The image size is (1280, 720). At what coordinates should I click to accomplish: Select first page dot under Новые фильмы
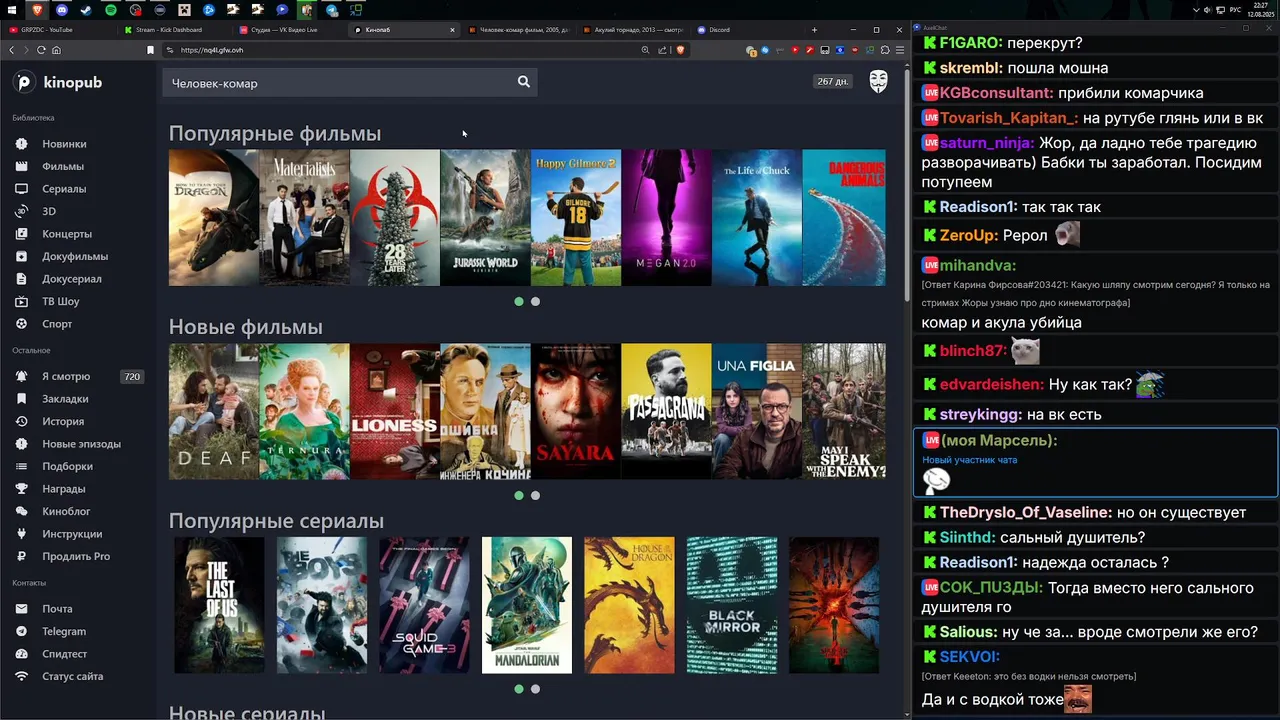[518, 495]
